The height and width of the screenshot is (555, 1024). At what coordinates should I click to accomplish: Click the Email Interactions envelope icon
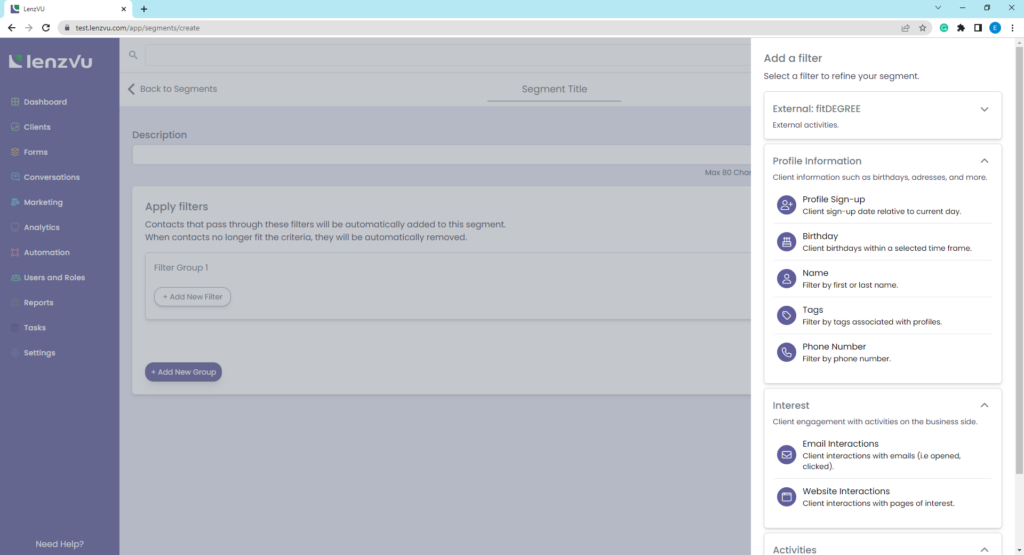pos(786,455)
